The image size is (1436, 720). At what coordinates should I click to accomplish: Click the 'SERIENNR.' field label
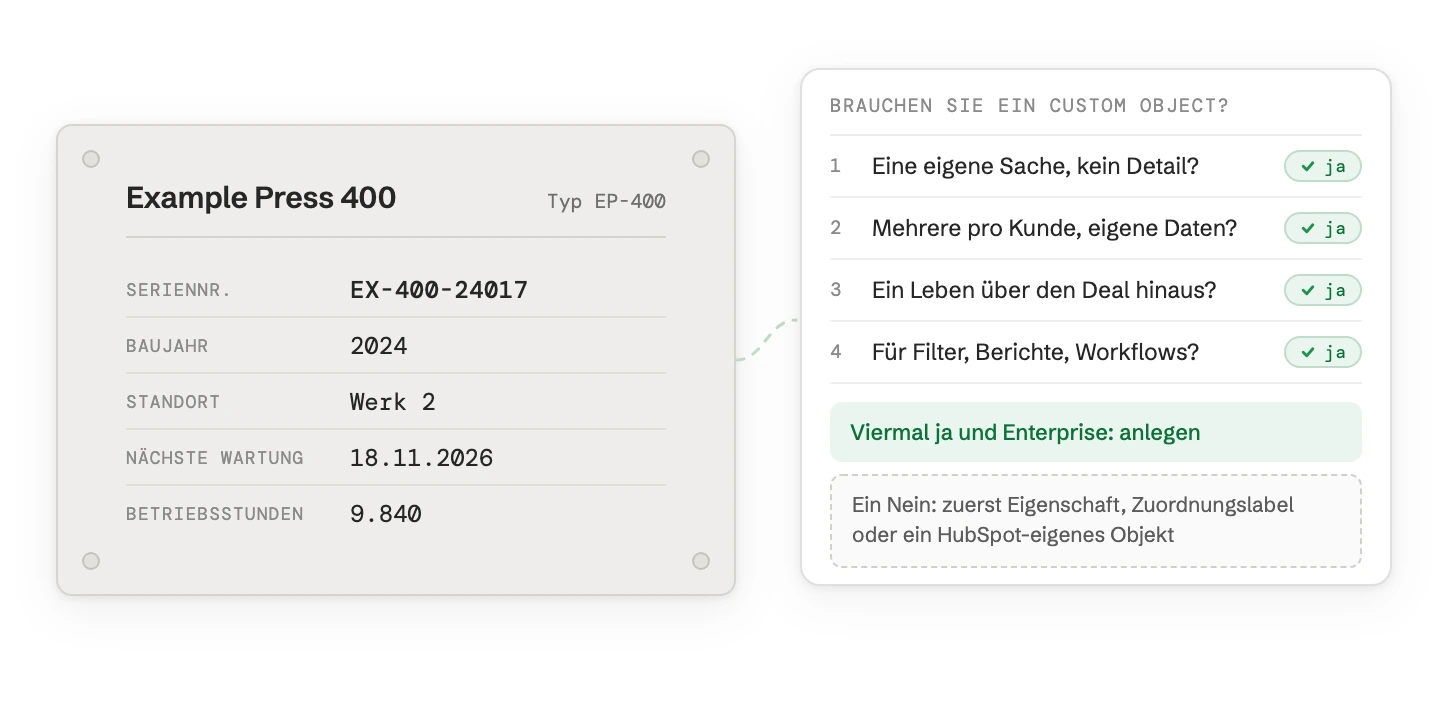179,290
